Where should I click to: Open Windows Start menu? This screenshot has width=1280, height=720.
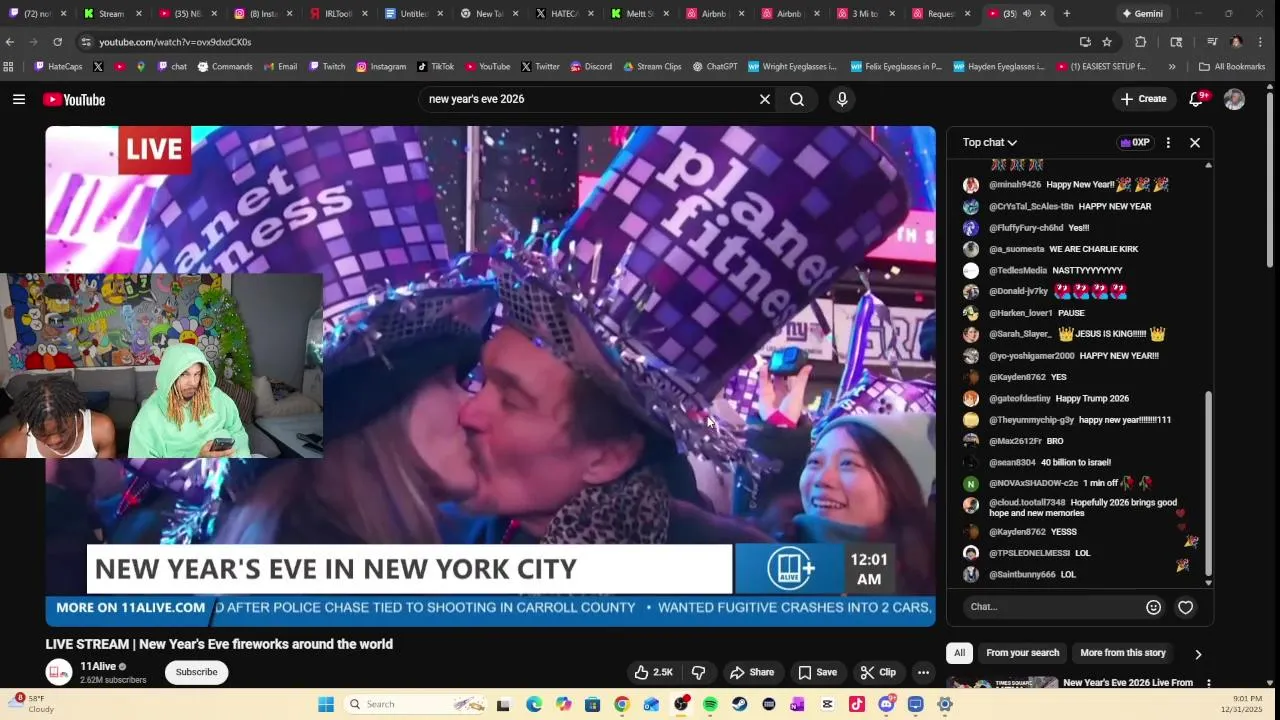click(x=326, y=704)
